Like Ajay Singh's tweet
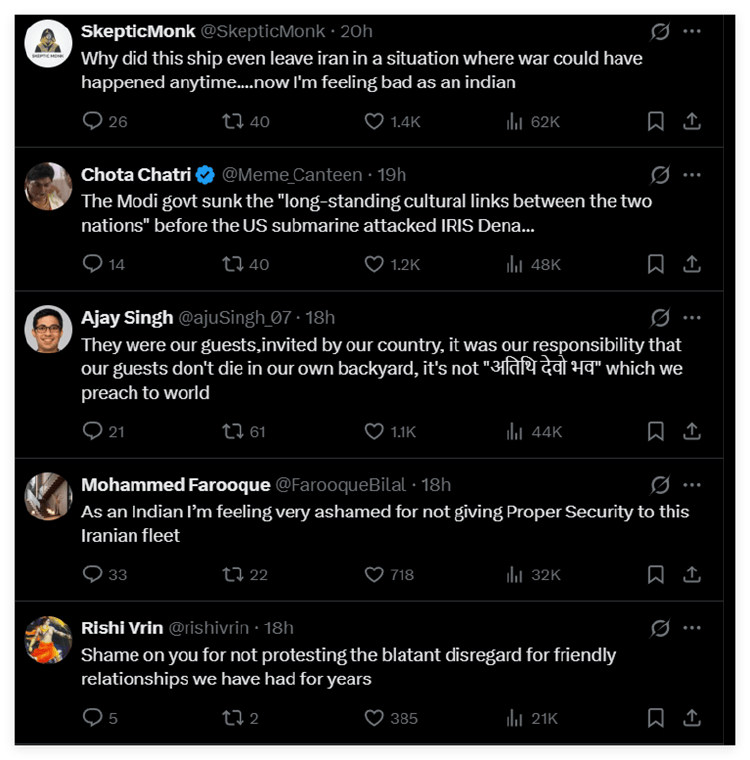Viewport: 750px width, 760px height. point(374,431)
